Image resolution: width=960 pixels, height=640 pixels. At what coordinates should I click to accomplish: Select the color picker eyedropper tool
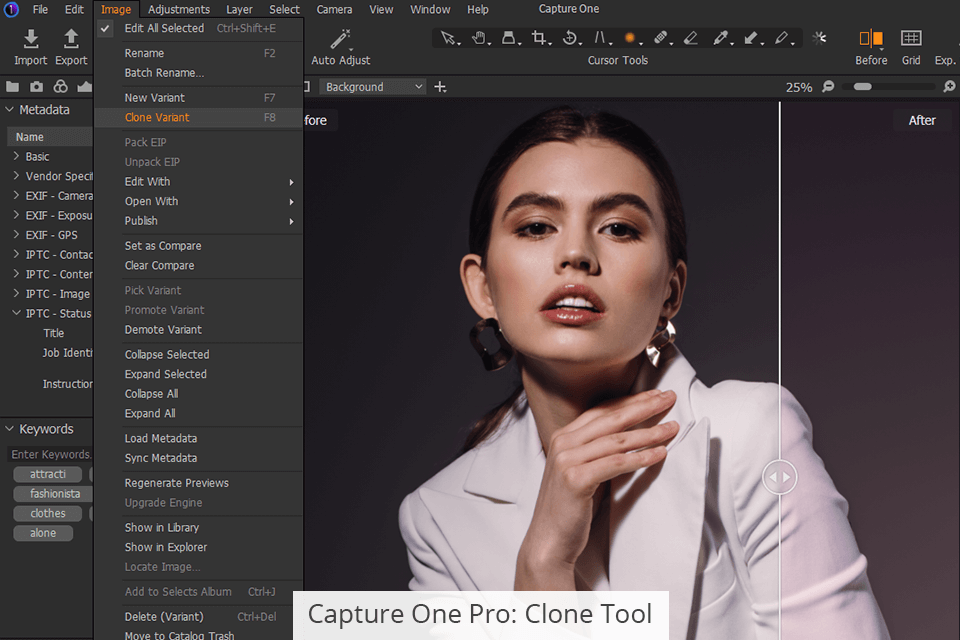coord(721,39)
